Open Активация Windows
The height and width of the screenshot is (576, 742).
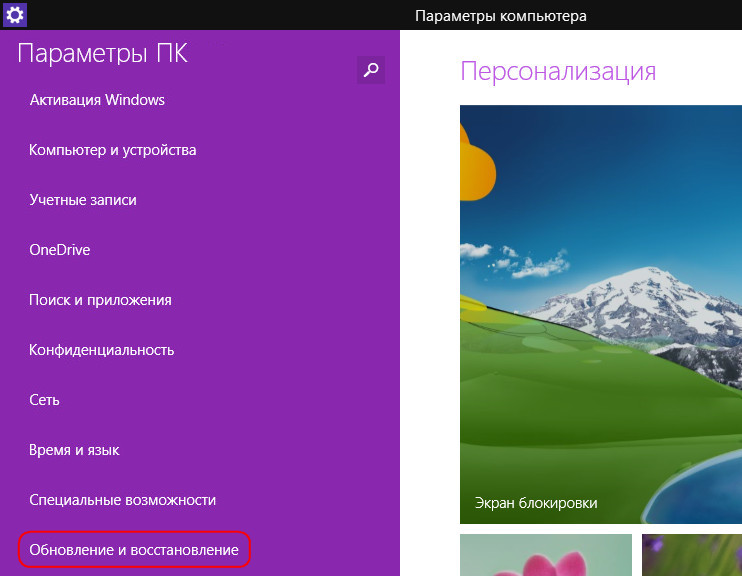click(x=97, y=100)
